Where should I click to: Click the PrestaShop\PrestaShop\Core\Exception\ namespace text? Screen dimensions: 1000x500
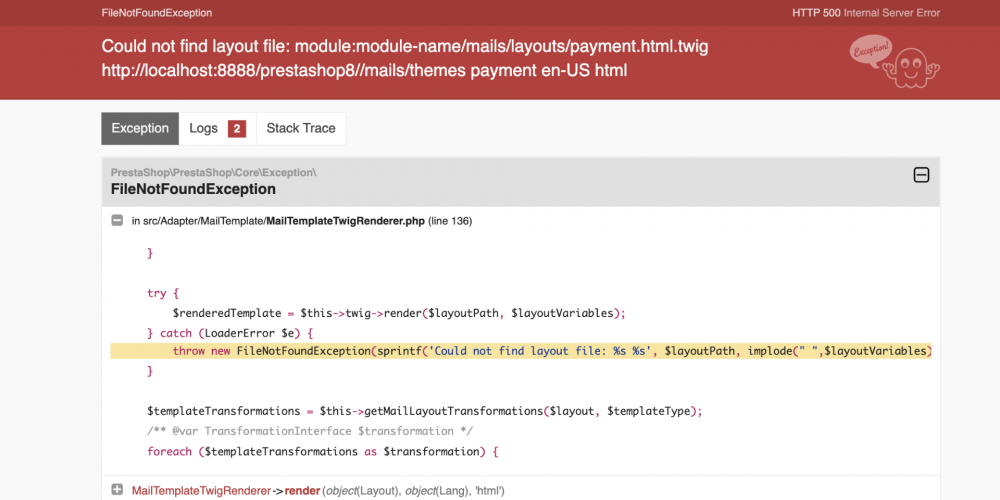214,172
